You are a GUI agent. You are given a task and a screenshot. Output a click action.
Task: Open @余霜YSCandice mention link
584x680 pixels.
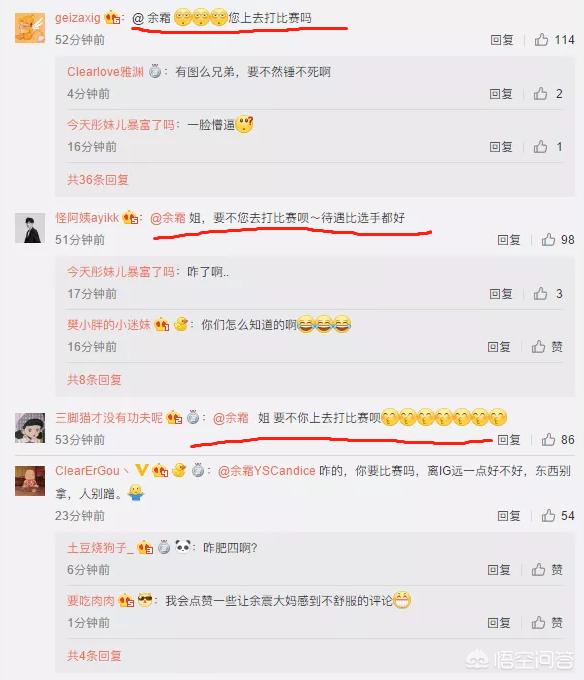click(266, 471)
